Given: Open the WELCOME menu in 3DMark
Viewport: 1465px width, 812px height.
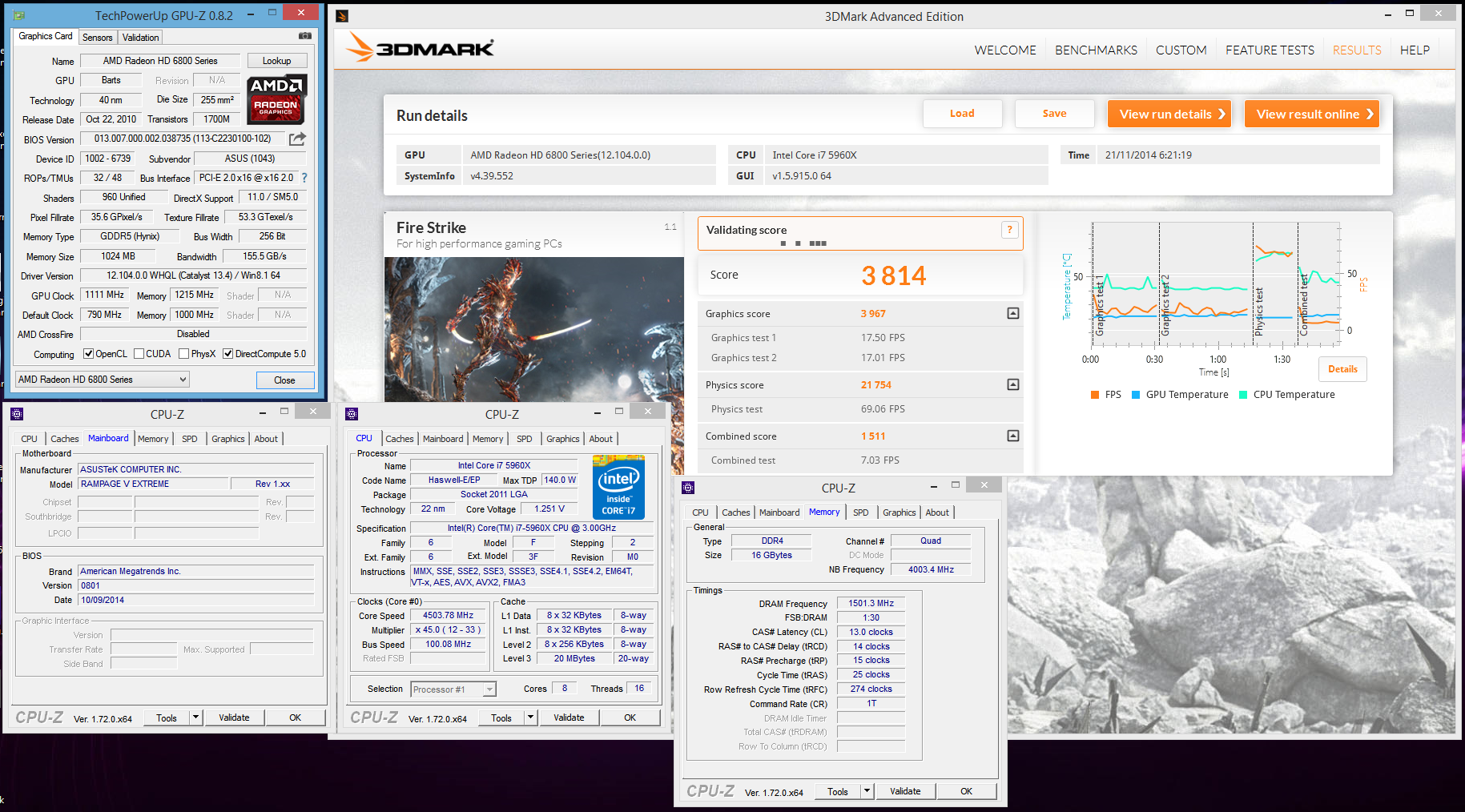Looking at the screenshot, I should (x=1004, y=50).
